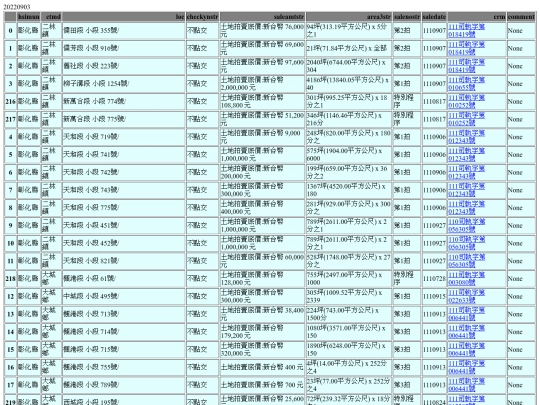Open the crm link in row 1
The height and width of the screenshot is (405, 540).
click(466, 48)
